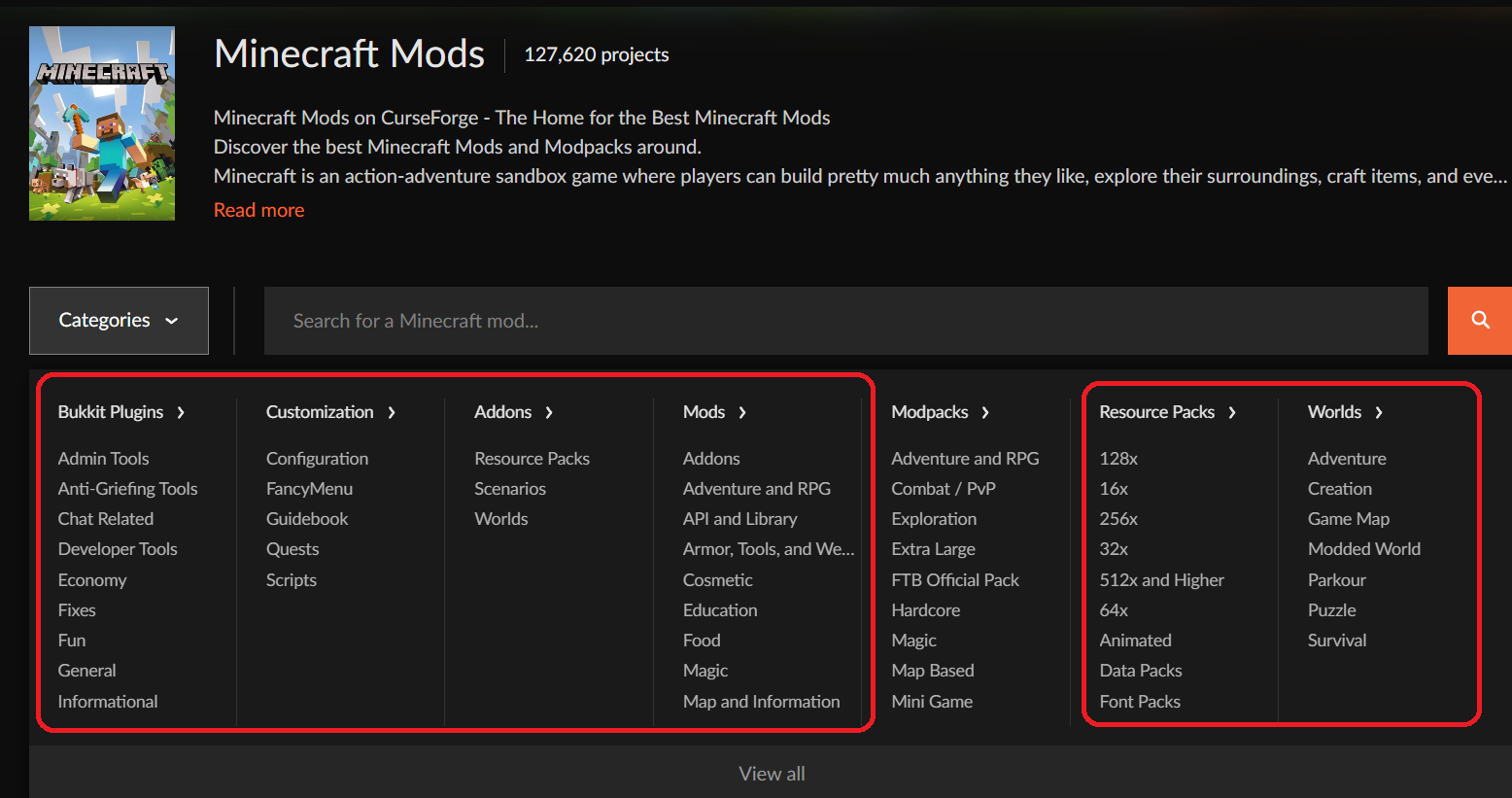Choose FancyMenu under Customization
Viewport: 1512px width, 798px height.
[x=309, y=489]
